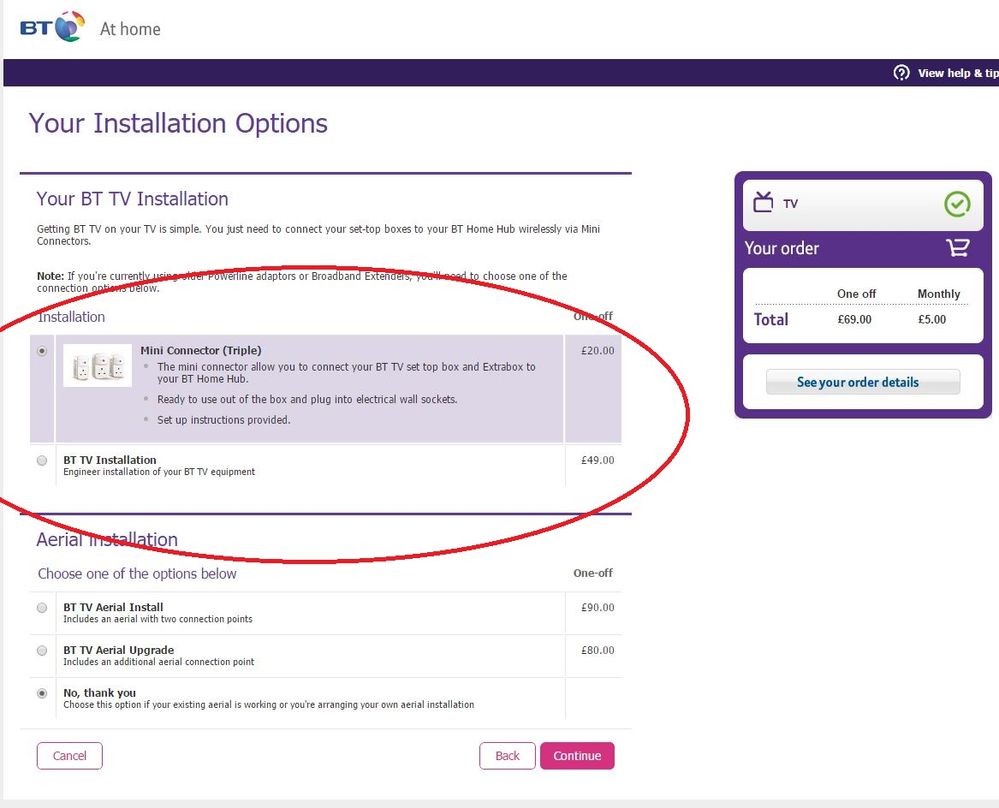
Task: Choose BT TV Aerial Install radio option
Action: (42, 607)
